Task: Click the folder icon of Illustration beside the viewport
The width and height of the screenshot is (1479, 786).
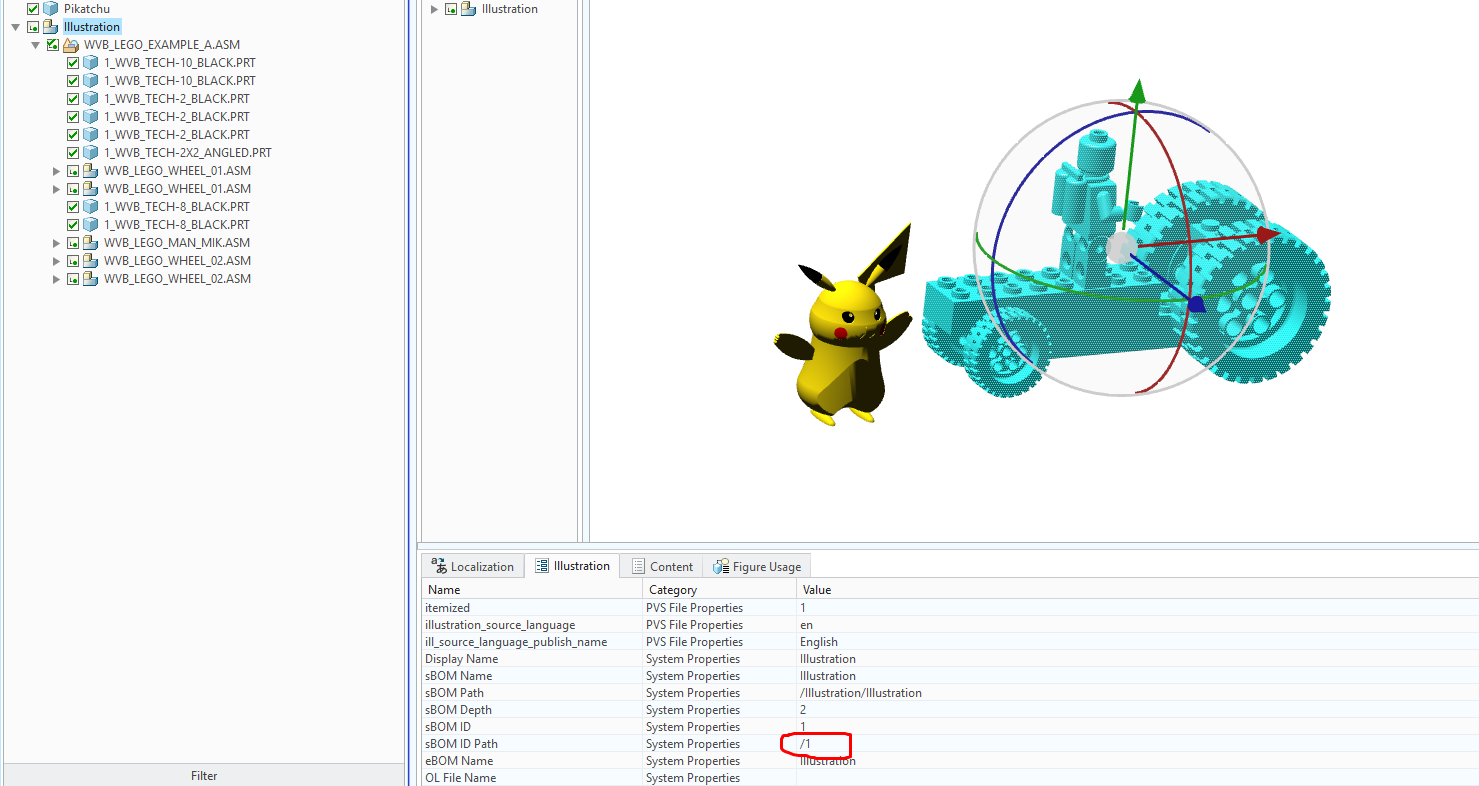Action: coord(468,9)
